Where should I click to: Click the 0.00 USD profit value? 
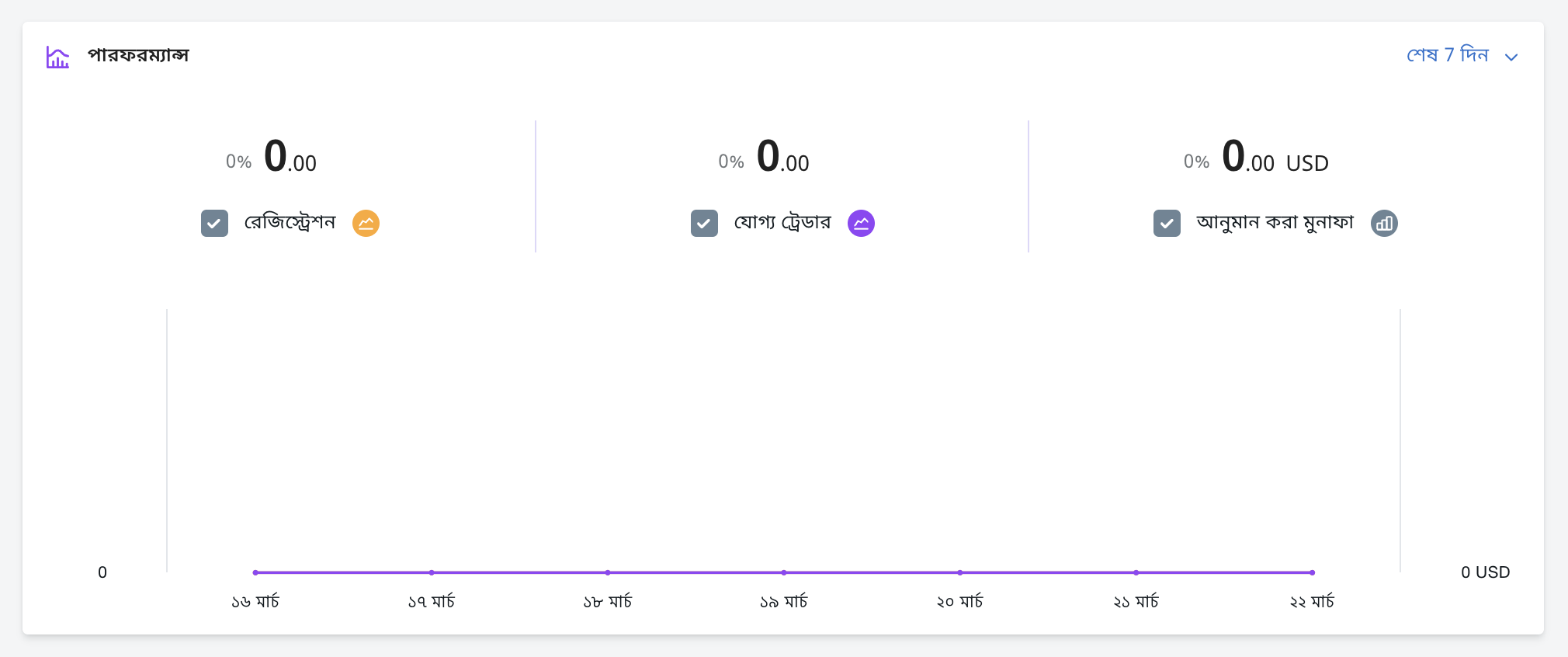[x=1275, y=158]
